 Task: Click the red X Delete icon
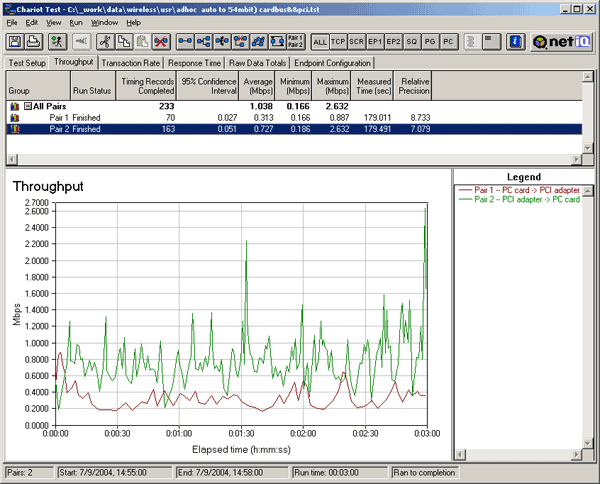[x=159, y=42]
